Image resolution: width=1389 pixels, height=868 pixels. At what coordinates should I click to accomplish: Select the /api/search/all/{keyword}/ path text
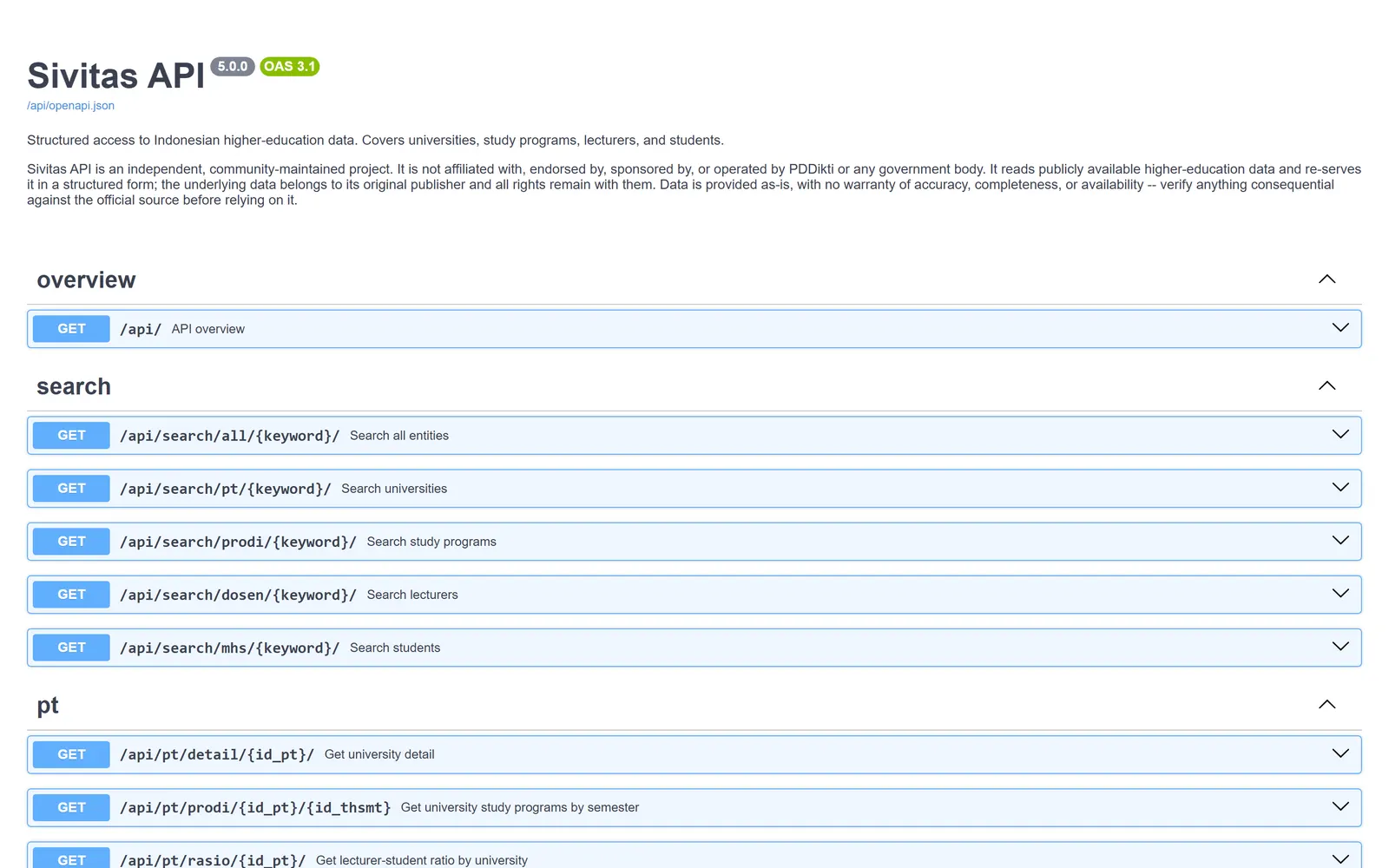coord(229,436)
